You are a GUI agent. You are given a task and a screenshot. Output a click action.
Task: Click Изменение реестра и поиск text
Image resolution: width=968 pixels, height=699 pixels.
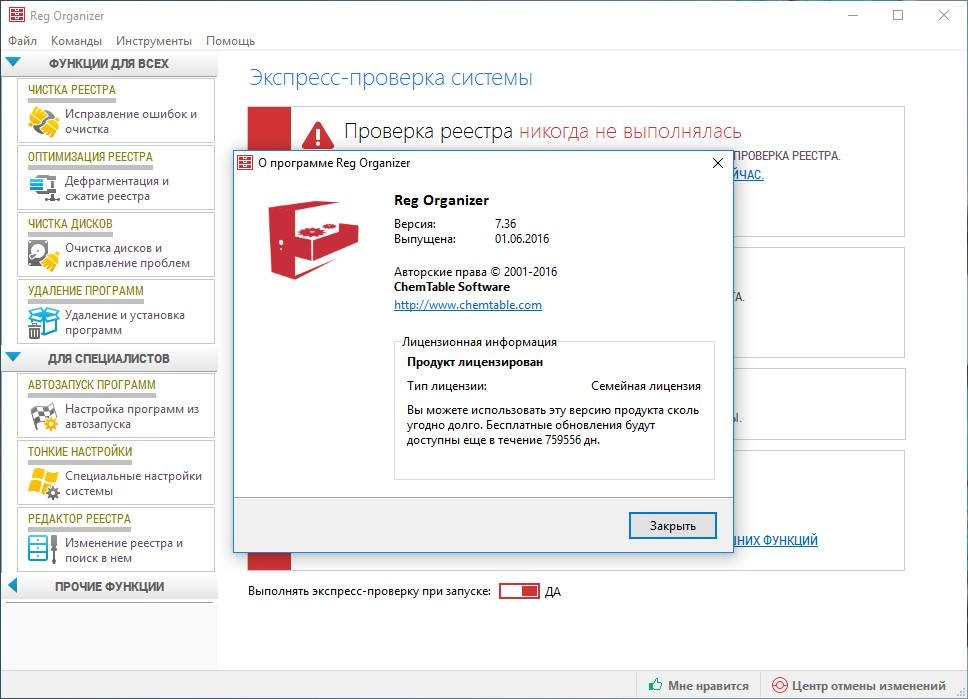click(x=124, y=550)
